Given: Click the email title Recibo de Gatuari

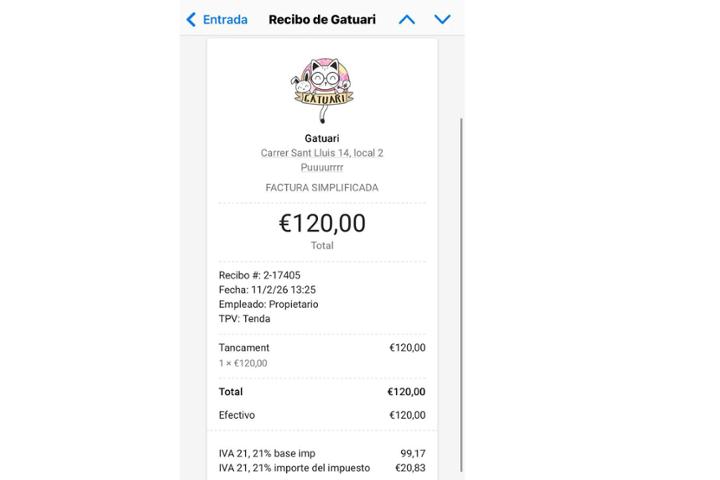Looking at the screenshot, I should [x=322, y=19].
